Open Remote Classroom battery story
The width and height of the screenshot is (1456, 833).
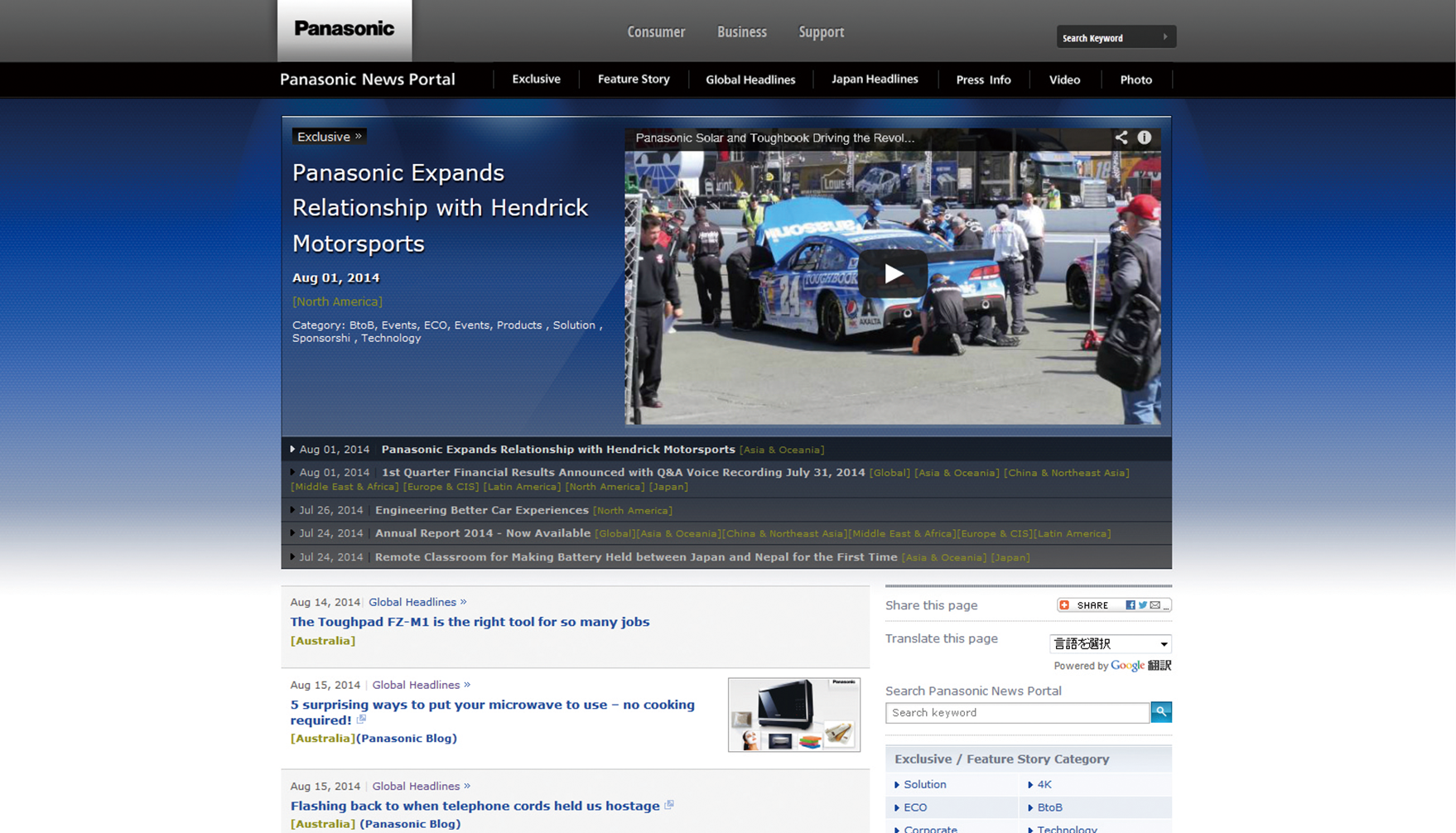636,557
